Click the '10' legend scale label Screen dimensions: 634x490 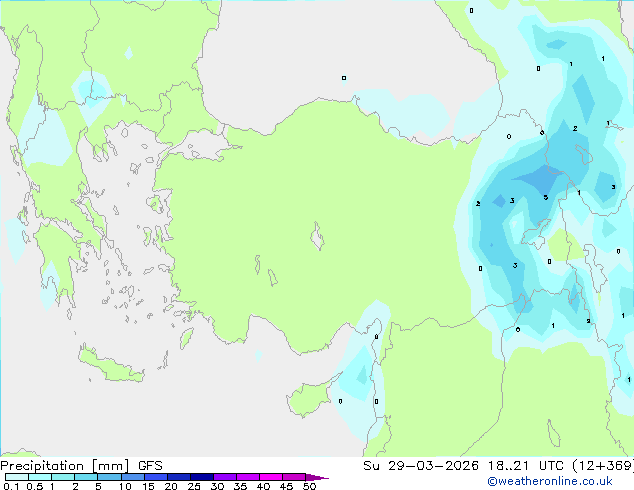(x=125, y=486)
